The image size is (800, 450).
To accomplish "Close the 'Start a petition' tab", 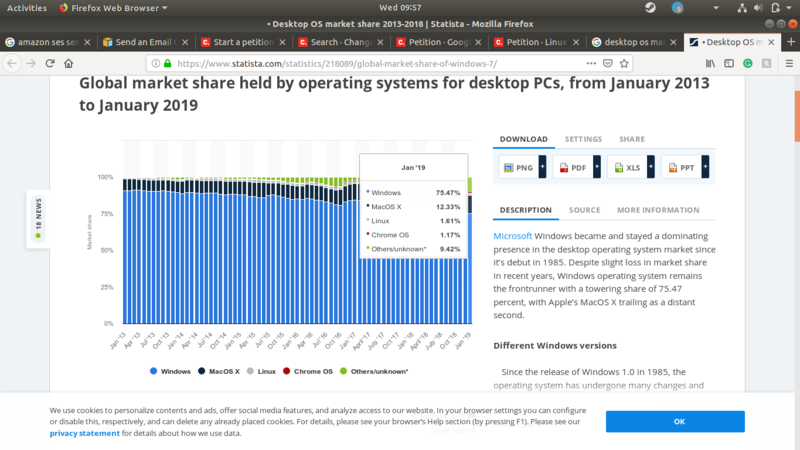I will [x=283, y=42].
